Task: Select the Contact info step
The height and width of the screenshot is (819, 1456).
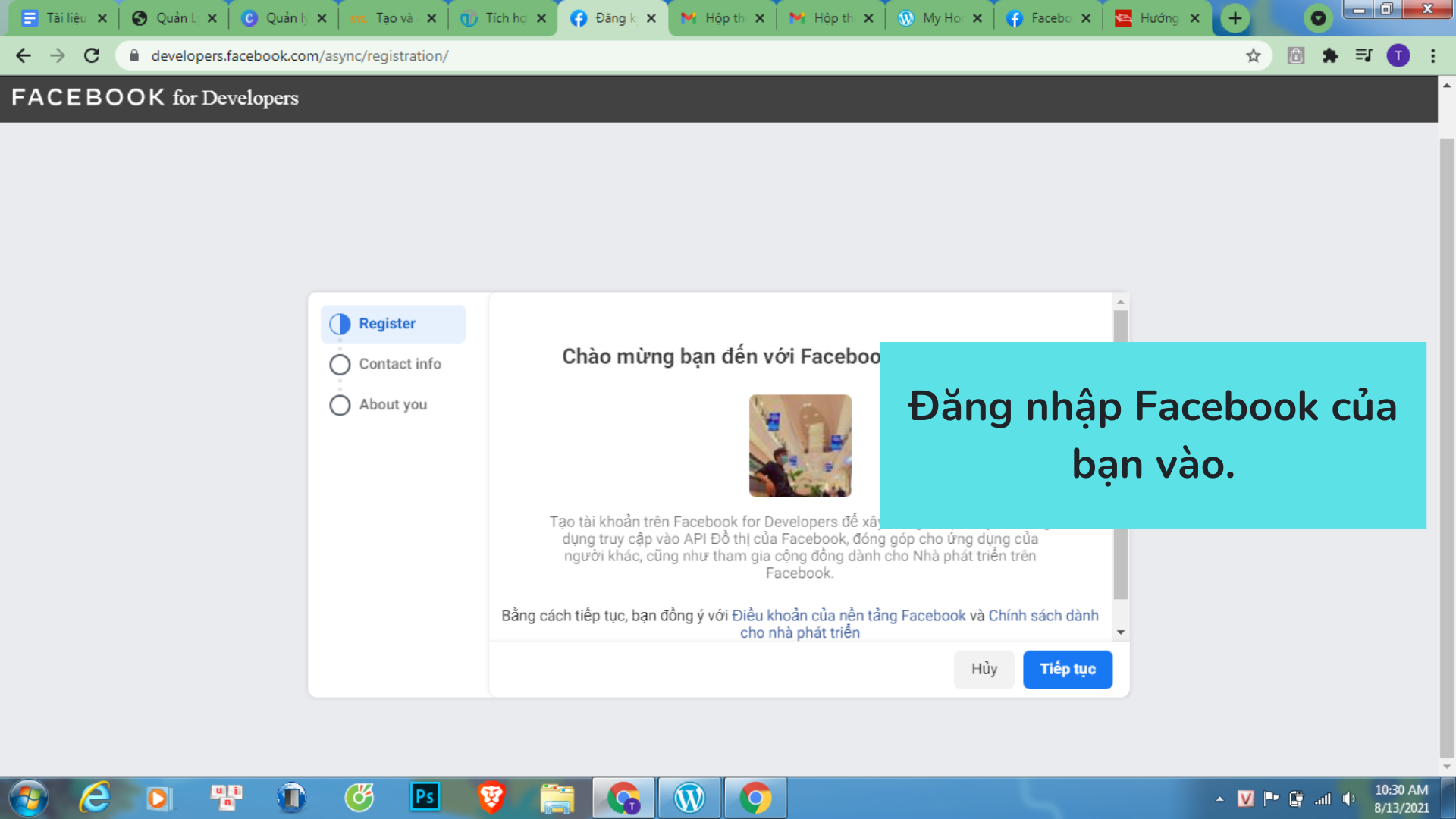Action: (x=385, y=364)
